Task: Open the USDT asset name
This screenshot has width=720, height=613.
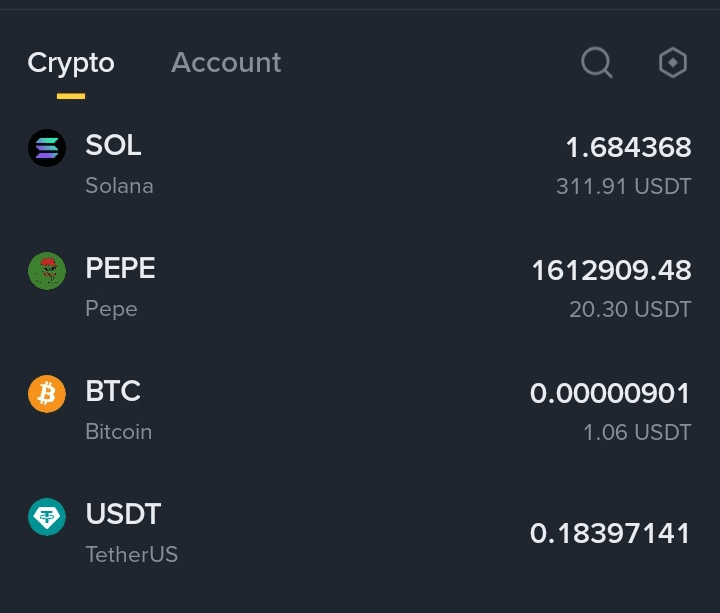Action: click(x=123, y=515)
